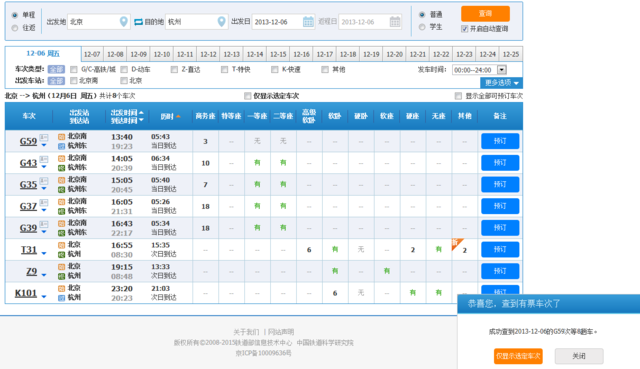This screenshot has height=369, width=640.
Task: Enable show only selected trains checkbox
Action: pyautogui.click(x=247, y=96)
